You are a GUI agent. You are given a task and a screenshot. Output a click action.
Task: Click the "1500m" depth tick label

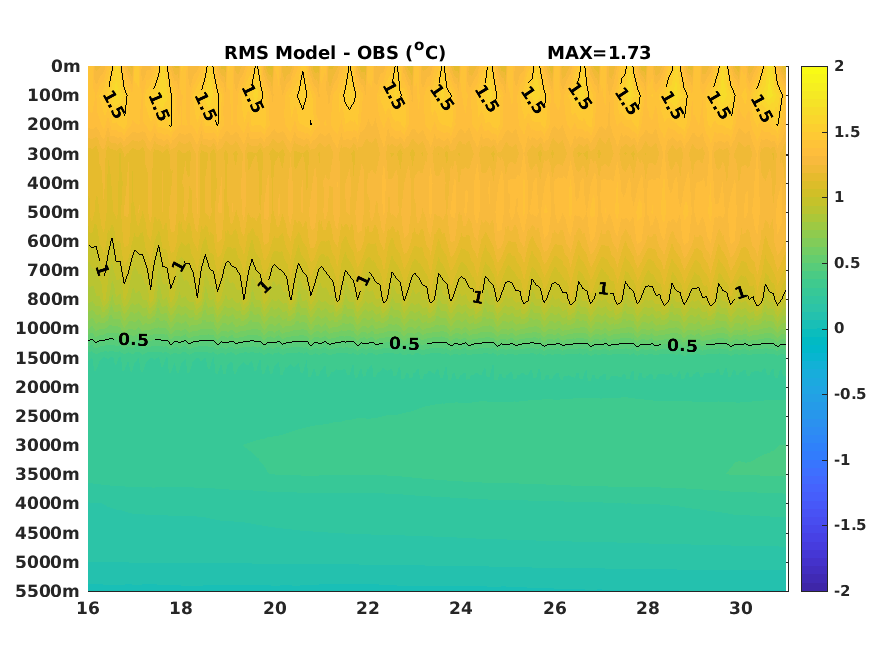tap(48, 358)
